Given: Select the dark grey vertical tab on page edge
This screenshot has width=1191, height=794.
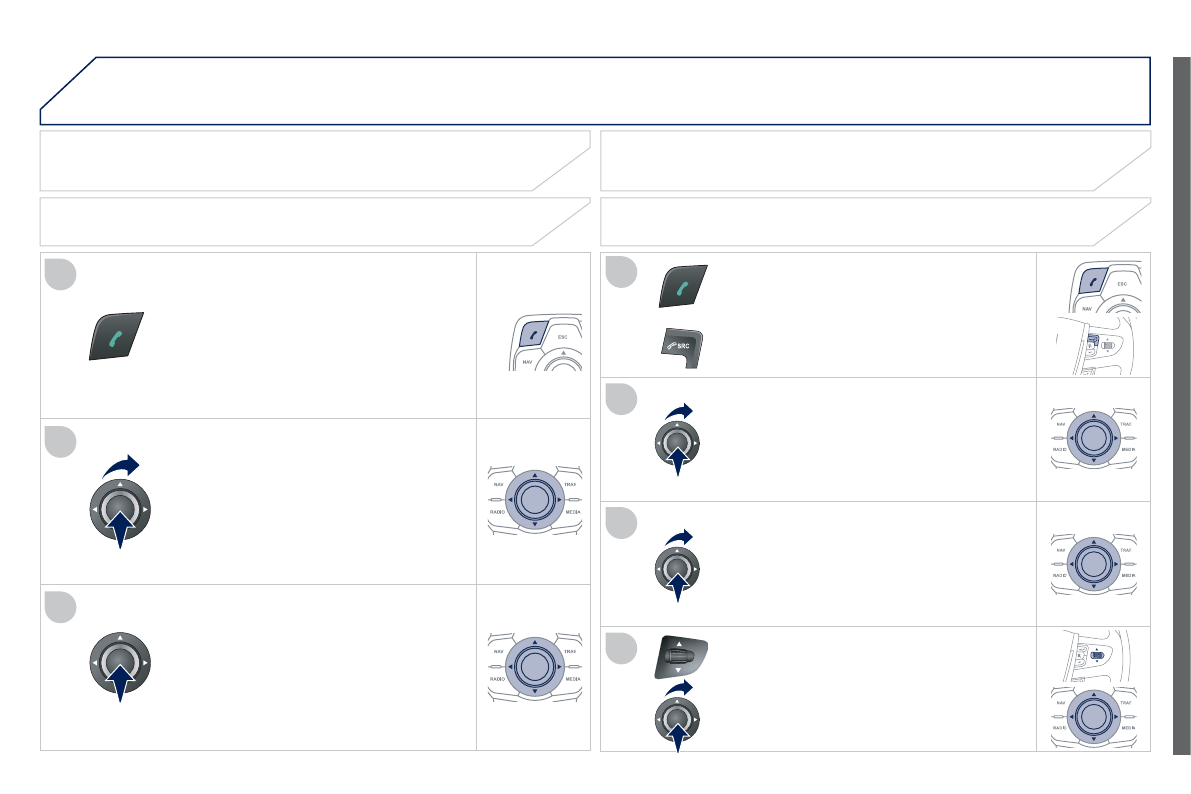Looking at the screenshot, I should click(x=1181, y=405).
